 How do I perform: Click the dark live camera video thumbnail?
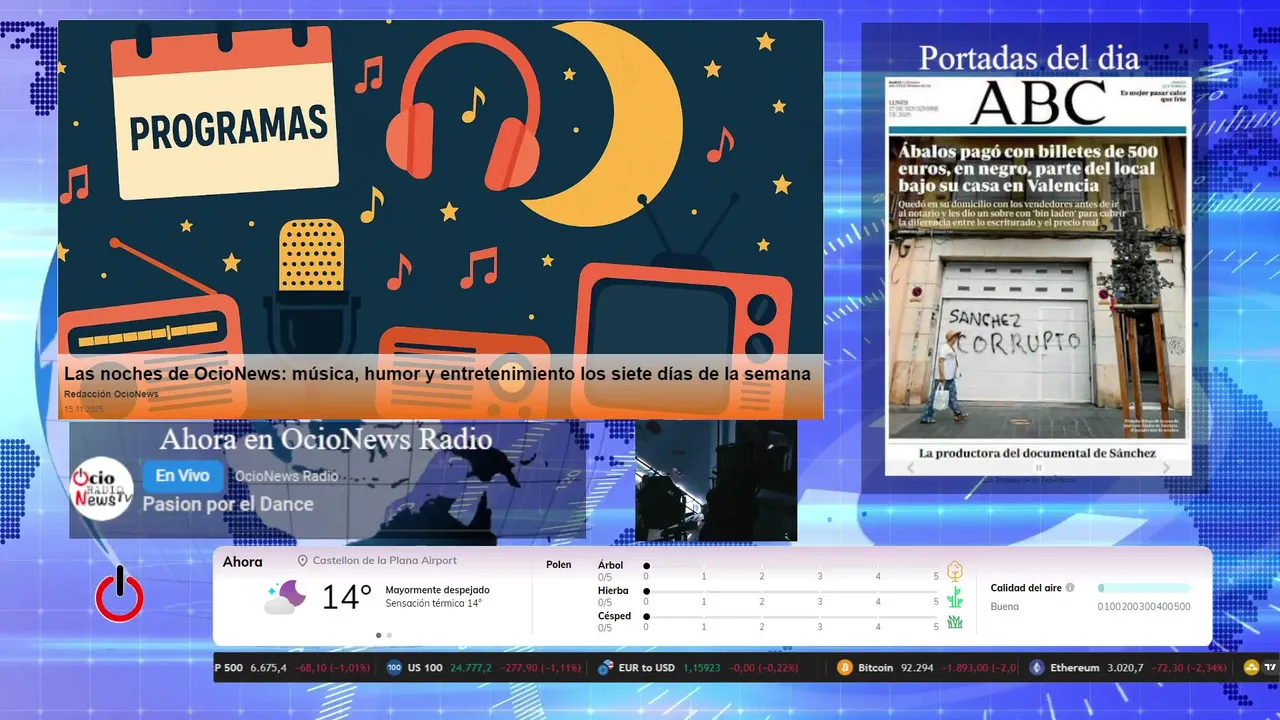pos(716,481)
